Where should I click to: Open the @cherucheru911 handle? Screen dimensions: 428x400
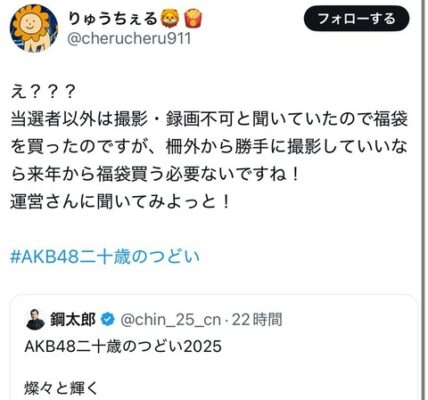coord(129,39)
